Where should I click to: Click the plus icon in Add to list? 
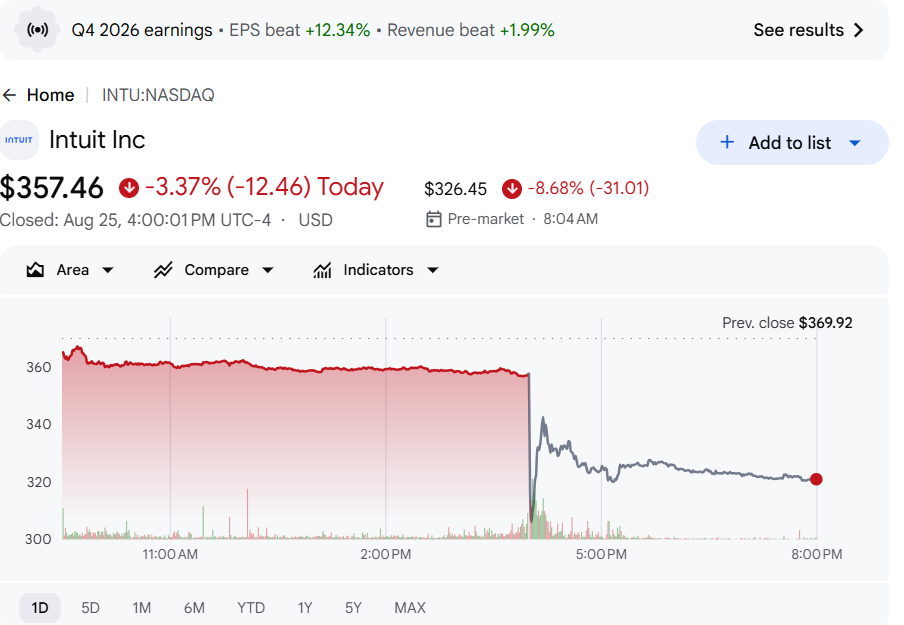coord(727,142)
